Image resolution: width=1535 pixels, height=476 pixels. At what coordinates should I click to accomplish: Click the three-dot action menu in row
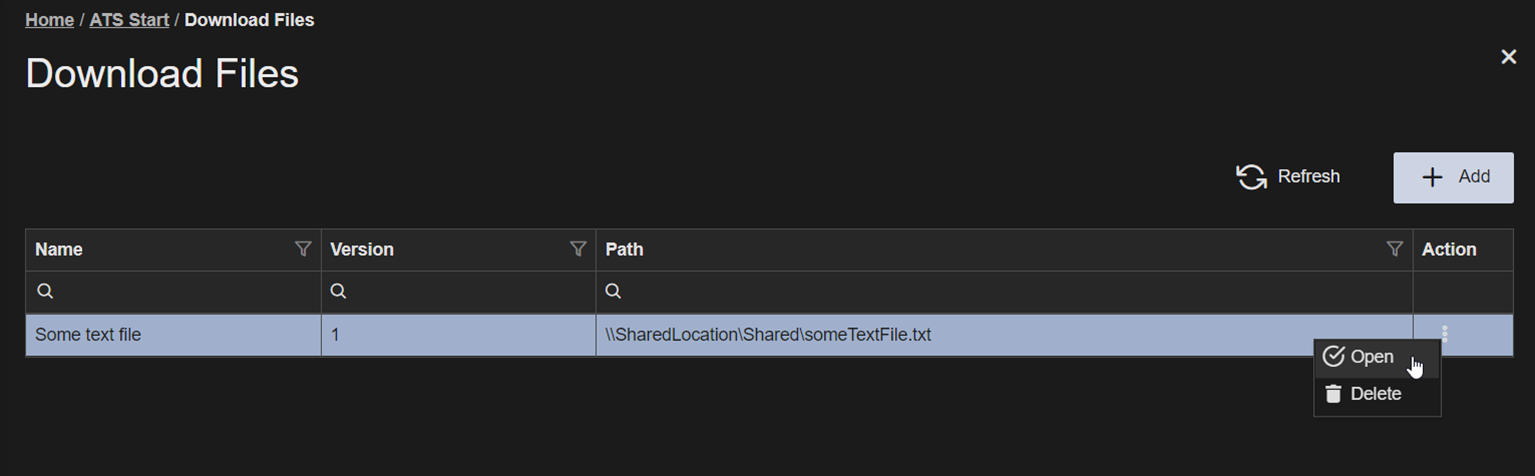point(1444,334)
